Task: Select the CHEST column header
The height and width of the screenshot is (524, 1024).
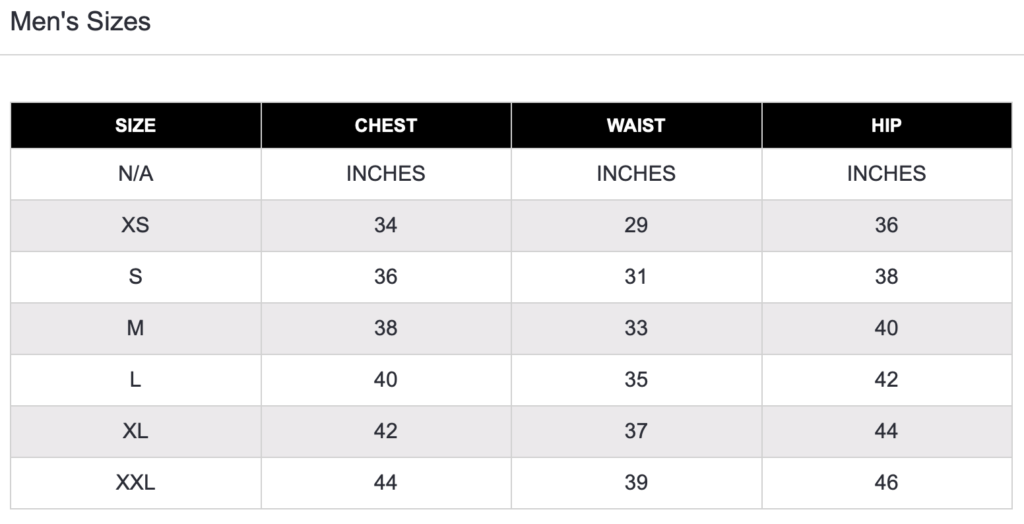Action: (386, 125)
